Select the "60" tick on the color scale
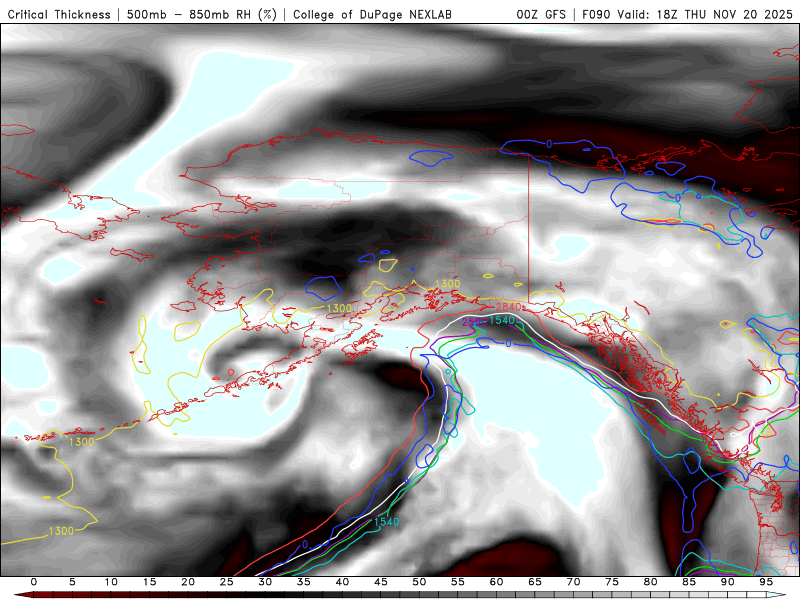This screenshot has height=600, width=800. (496, 582)
